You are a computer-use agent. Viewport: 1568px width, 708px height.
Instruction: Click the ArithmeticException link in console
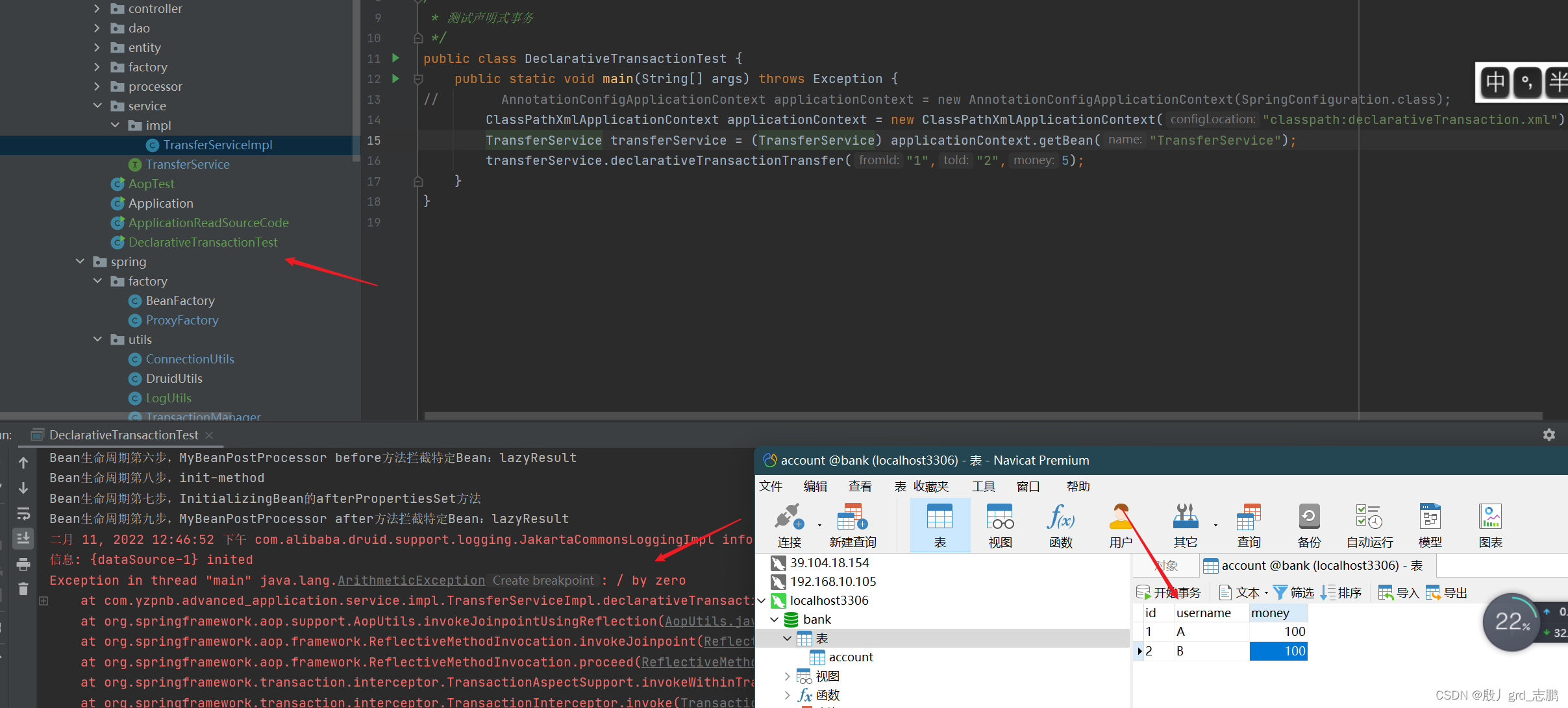[411, 580]
